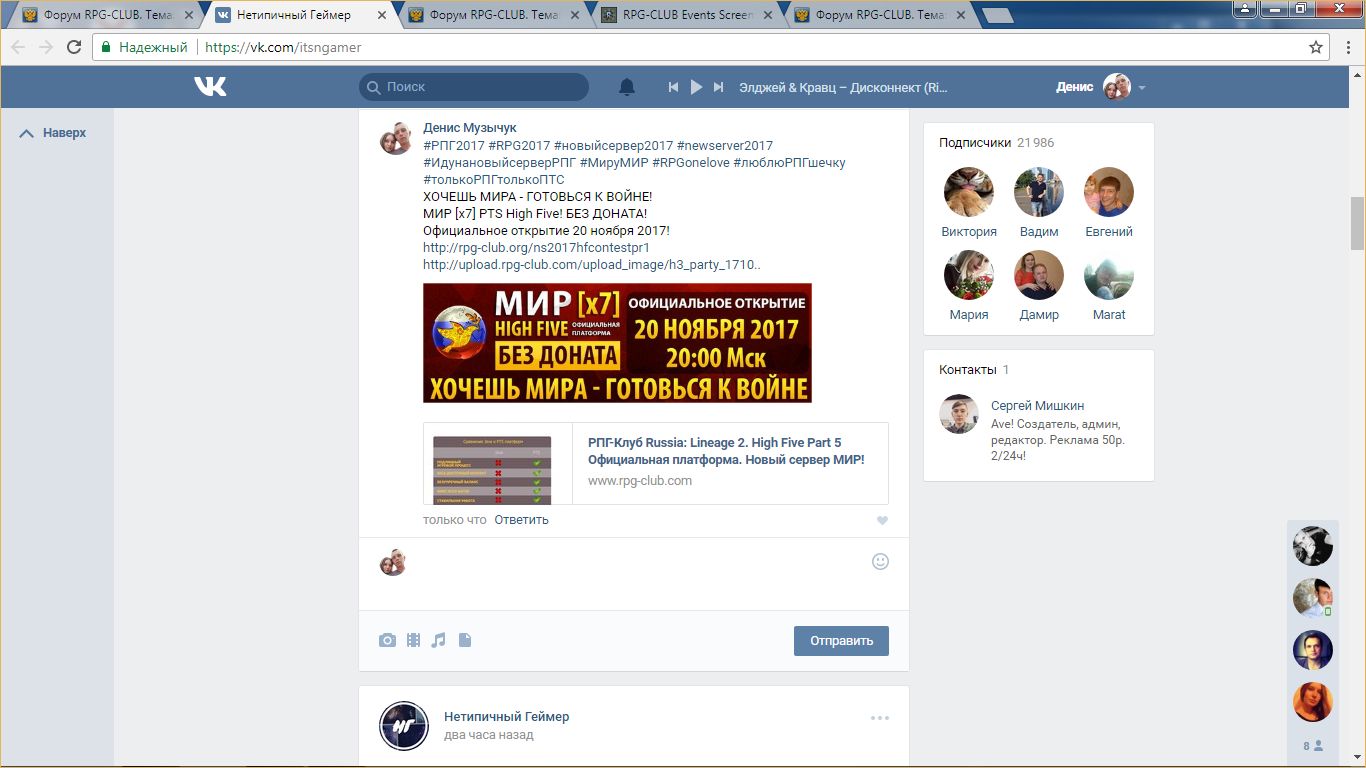Open the current track title Элджей & Кравц
Screen dimensions: 1366x768
point(843,87)
